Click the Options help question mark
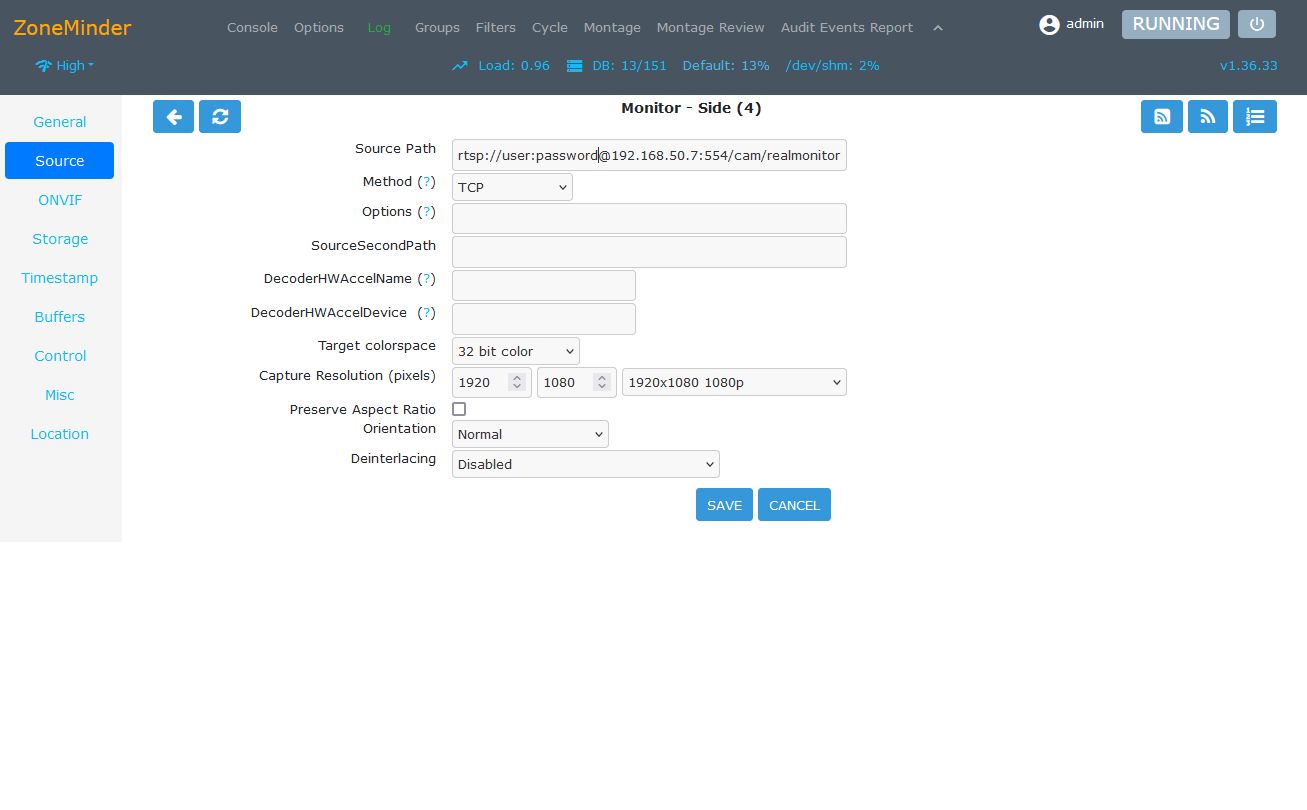 point(427,212)
